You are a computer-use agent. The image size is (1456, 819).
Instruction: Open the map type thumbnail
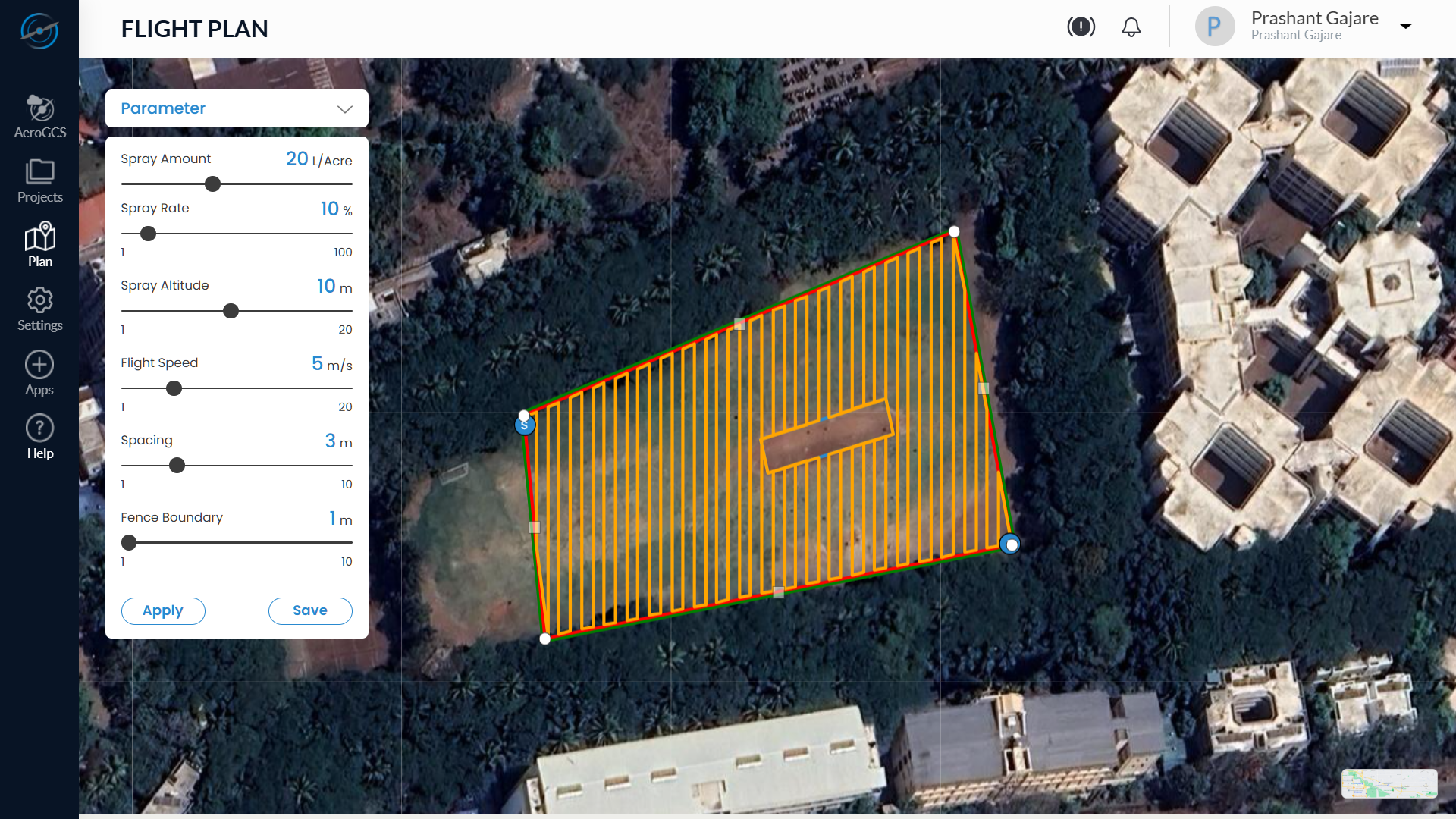[1389, 783]
